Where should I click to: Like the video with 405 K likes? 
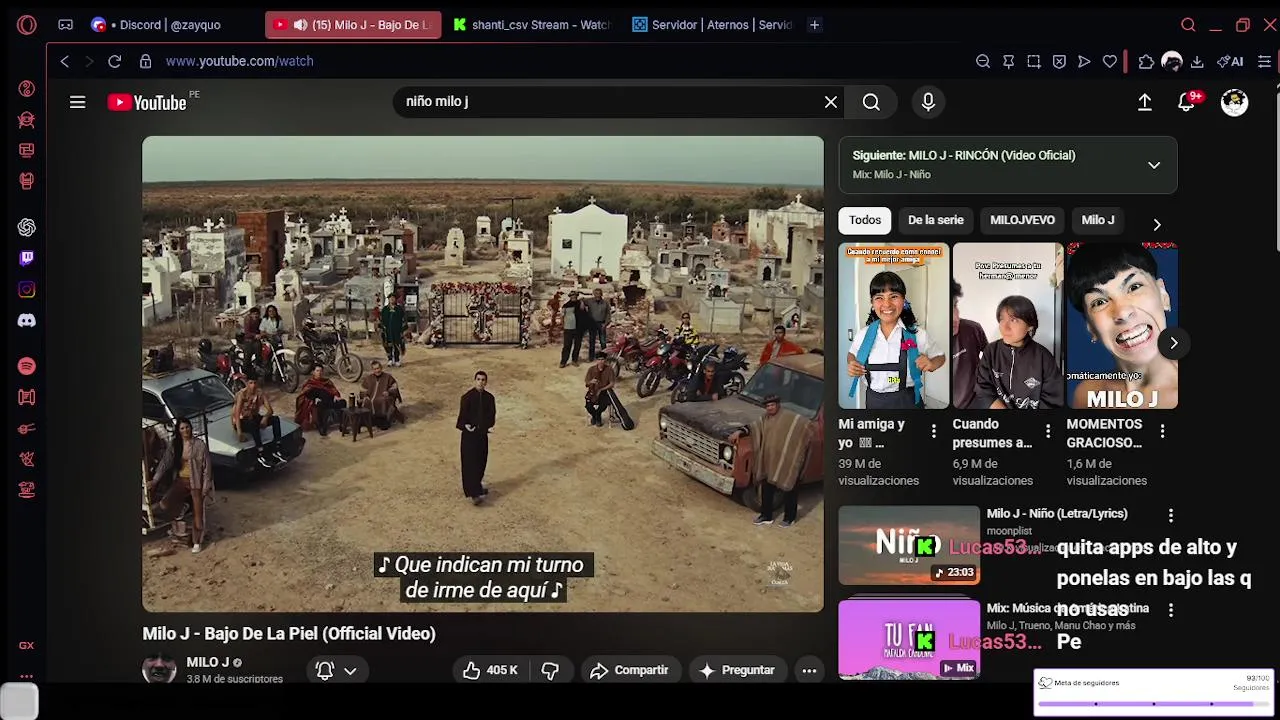pos(490,670)
